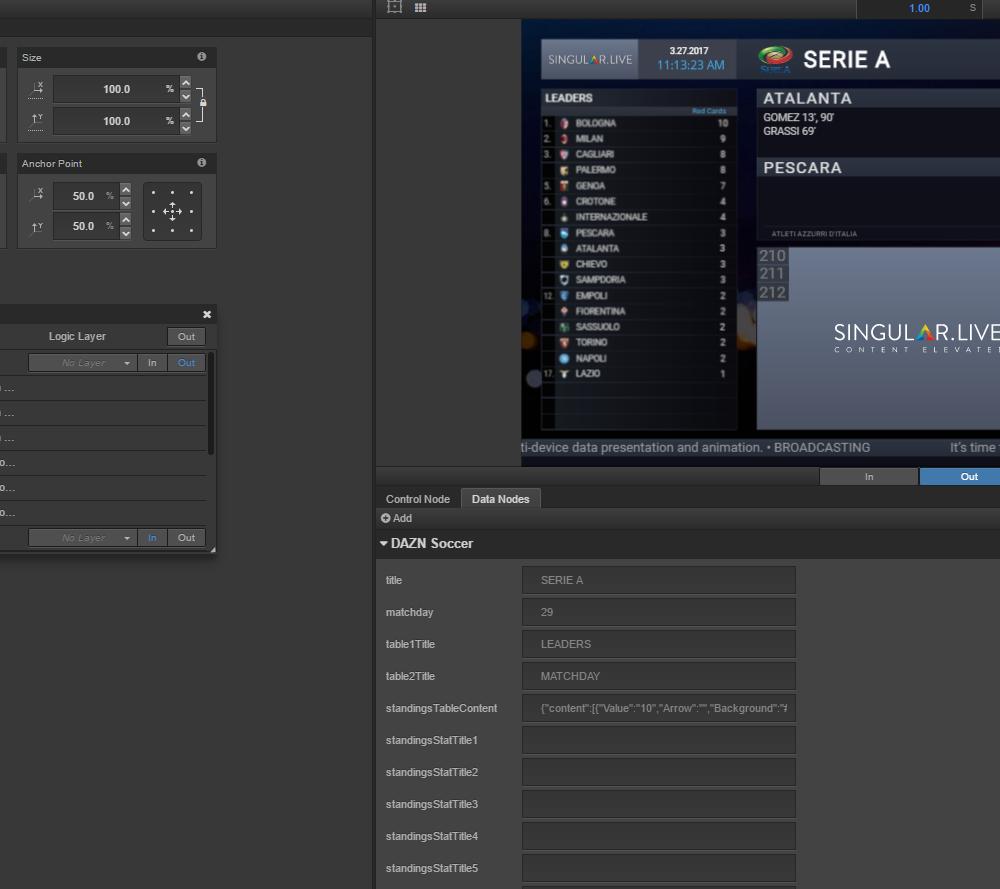Open the upper No Layer dropdown

[x=83, y=363]
